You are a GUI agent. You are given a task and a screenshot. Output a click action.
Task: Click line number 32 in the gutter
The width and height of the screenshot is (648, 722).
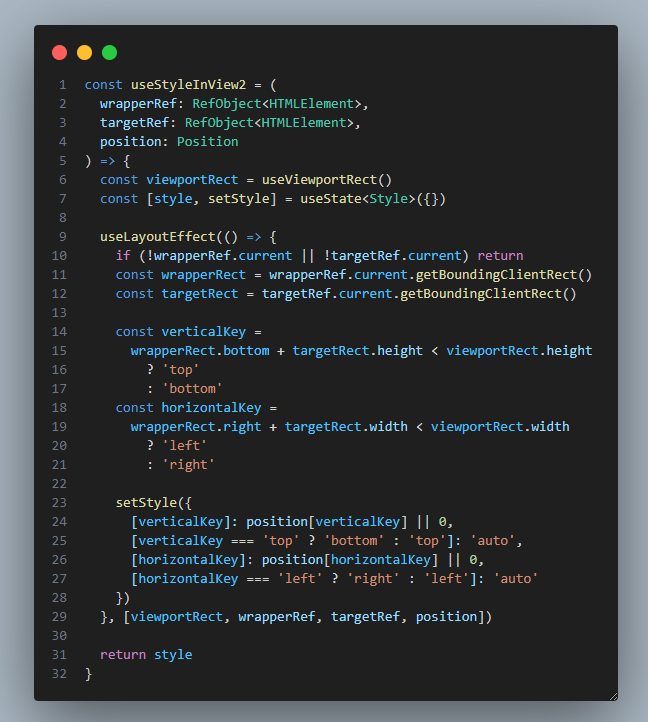(59, 674)
